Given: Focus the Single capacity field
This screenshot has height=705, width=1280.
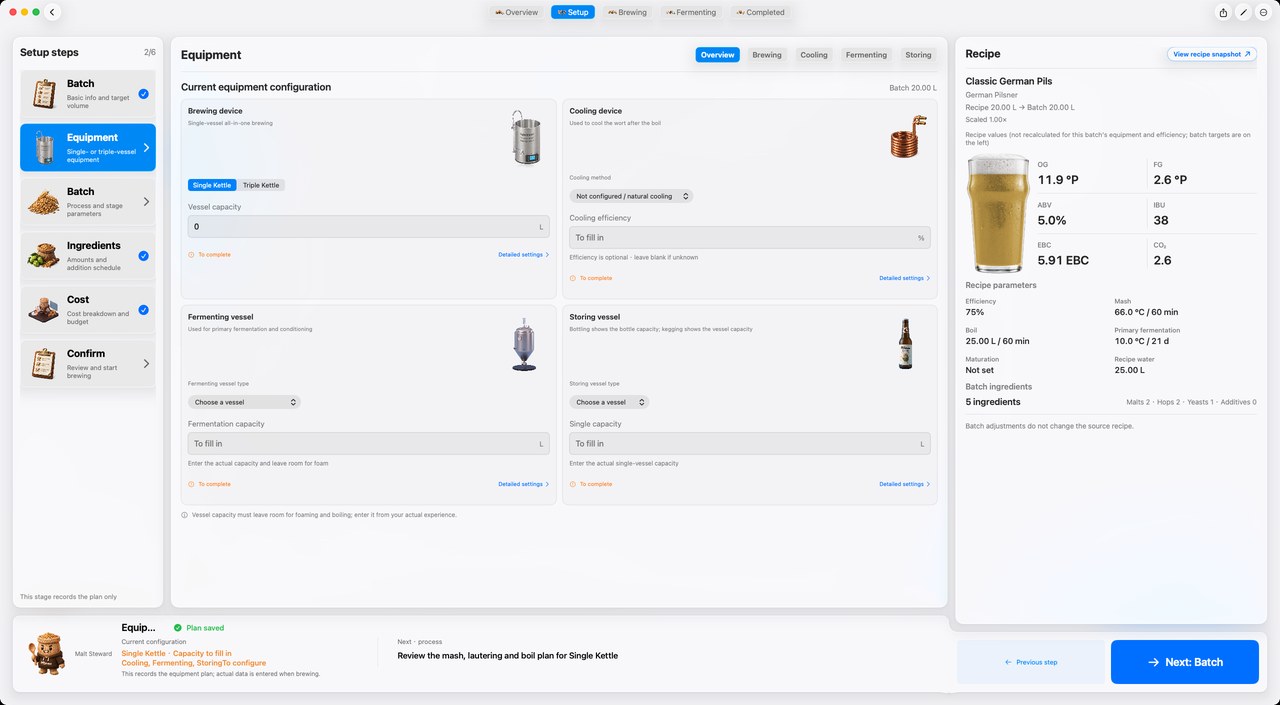Looking at the screenshot, I should pos(750,444).
